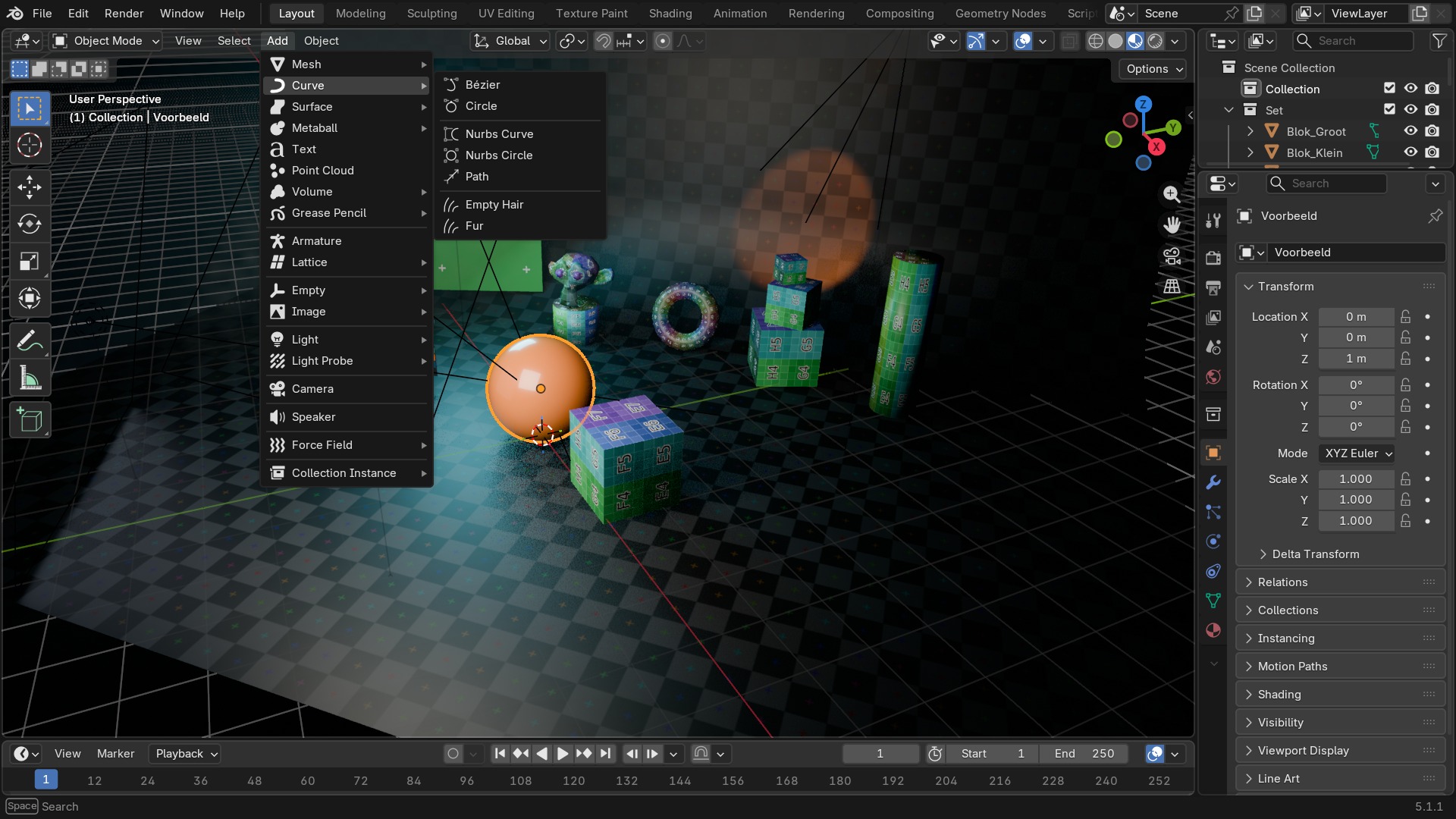
Task: Click the blue Z axis gizmo
Action: click(x=1143, y=104)
